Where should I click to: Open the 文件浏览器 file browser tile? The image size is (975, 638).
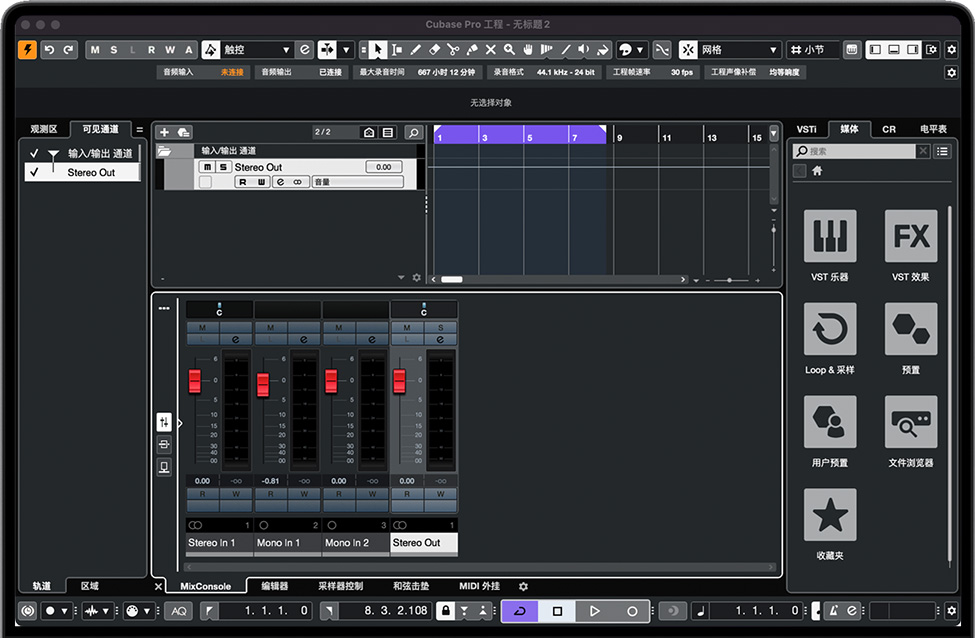tap(910, 422)
